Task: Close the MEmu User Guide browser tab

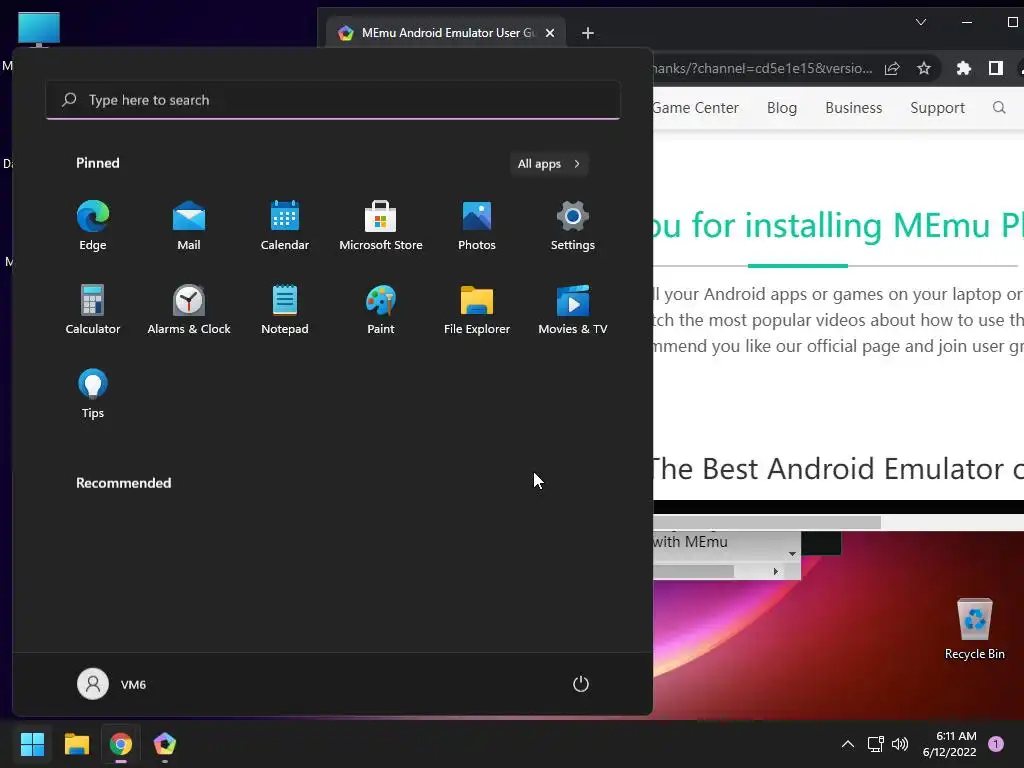Action: pos(550,33)
